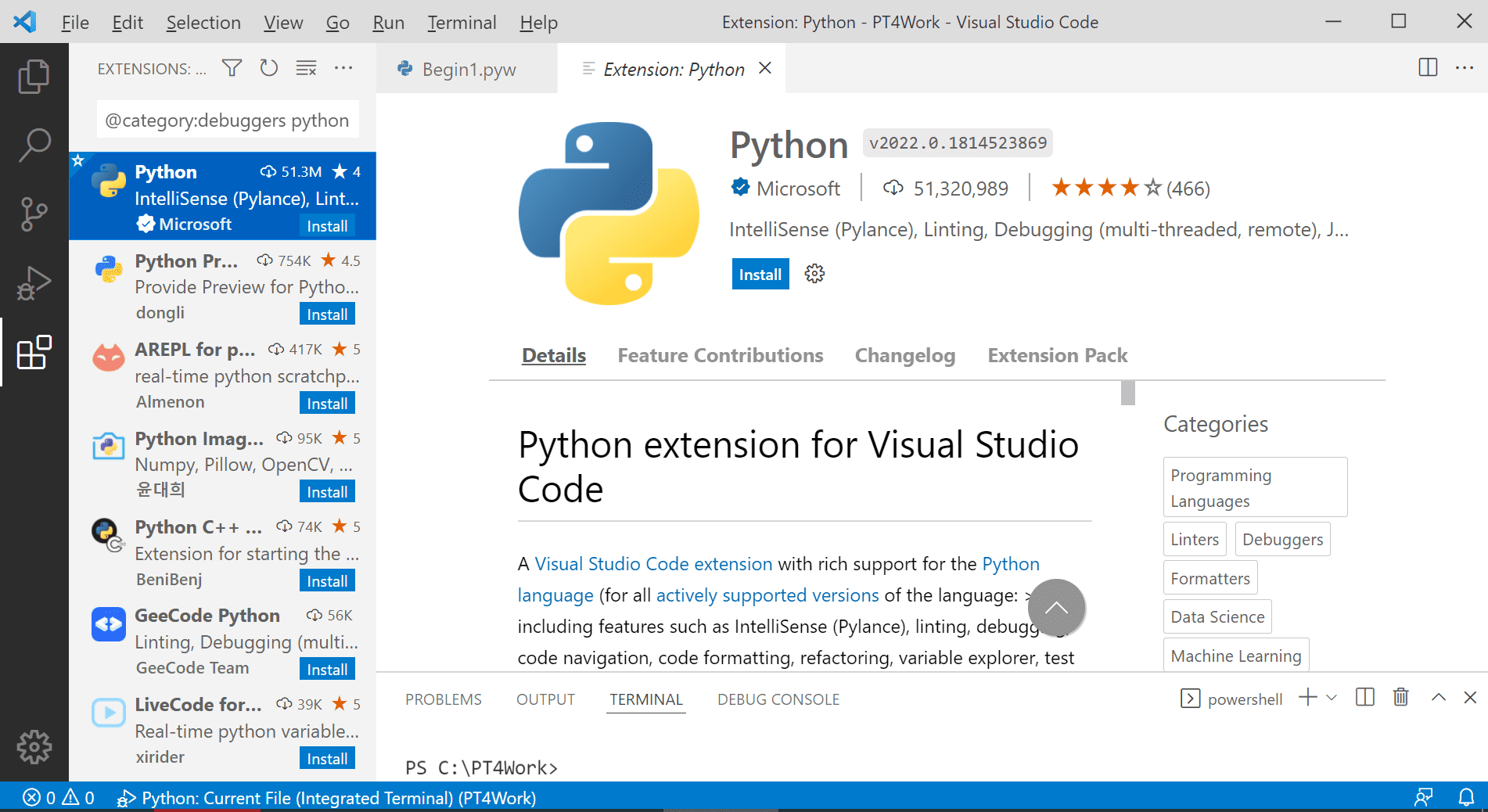Click the Microsoft publisher link

tap(798, 189)
